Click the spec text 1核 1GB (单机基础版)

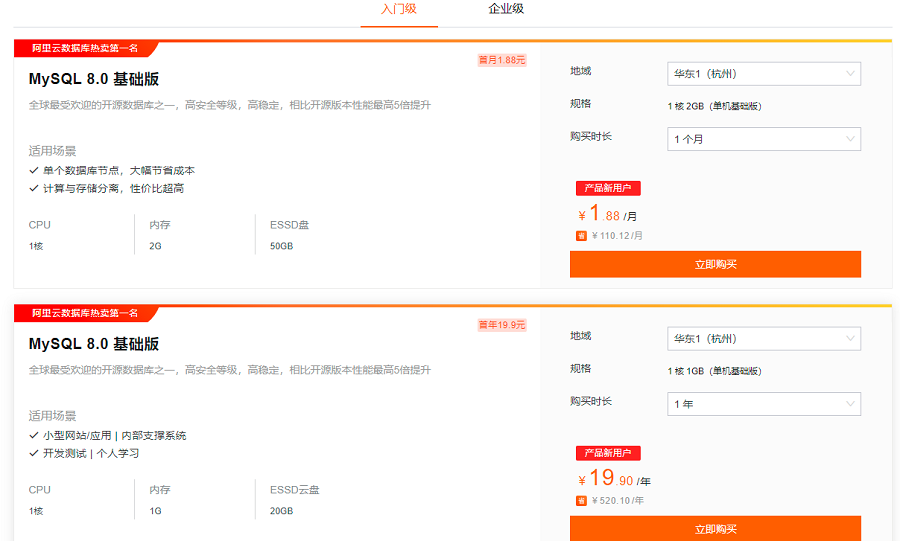coord(715,371)
